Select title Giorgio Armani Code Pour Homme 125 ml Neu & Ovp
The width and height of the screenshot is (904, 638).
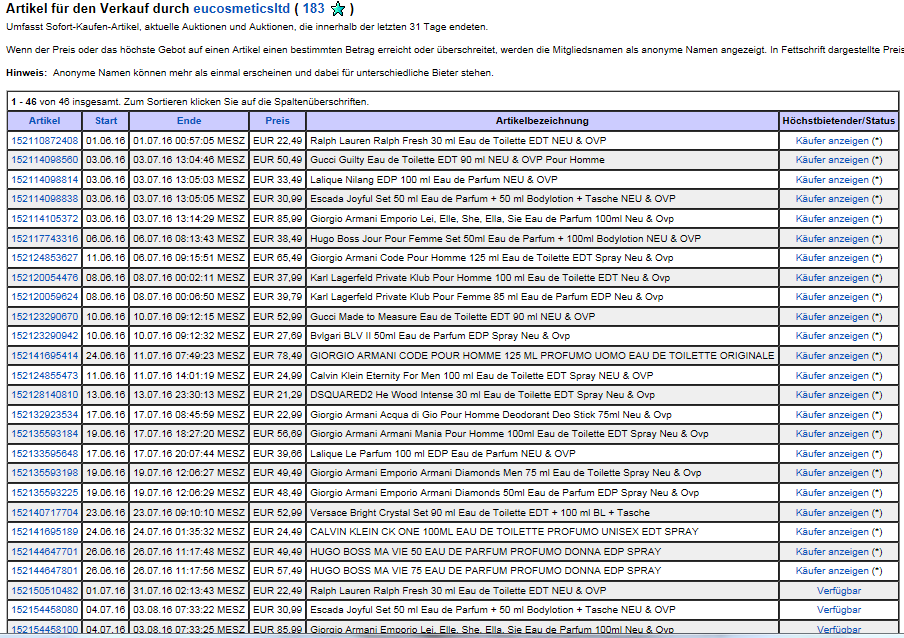[x=492, y=258]
